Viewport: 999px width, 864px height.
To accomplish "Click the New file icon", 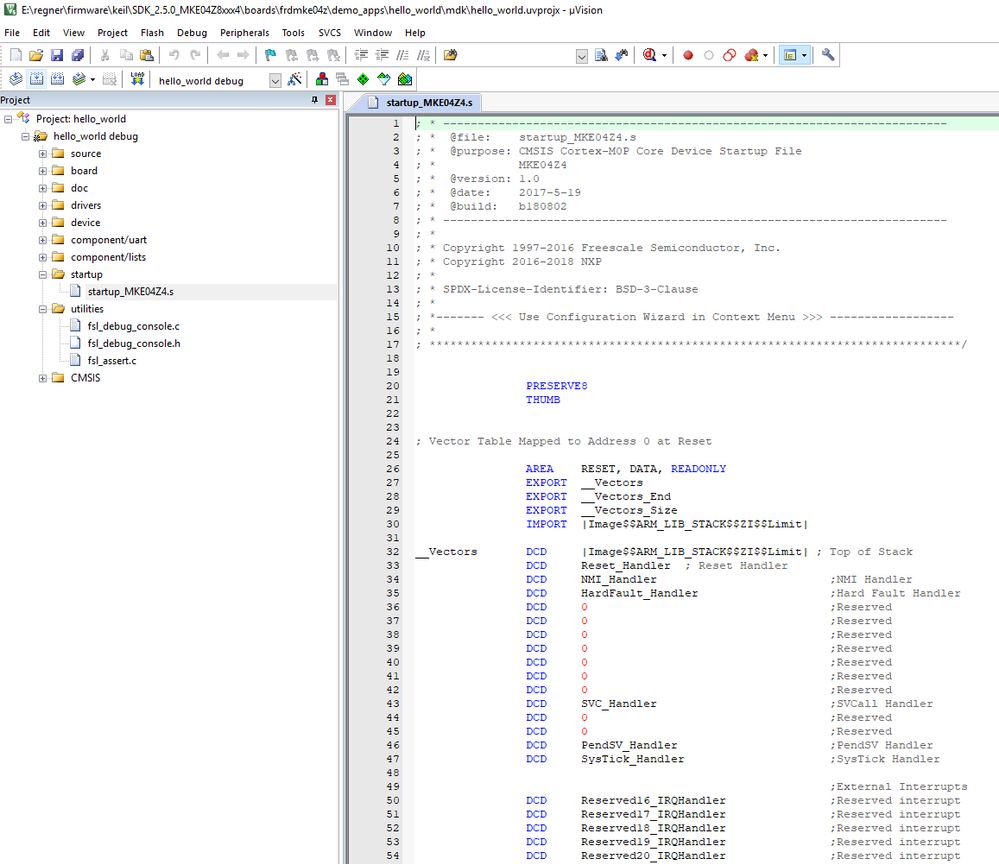I will (16, 55).
